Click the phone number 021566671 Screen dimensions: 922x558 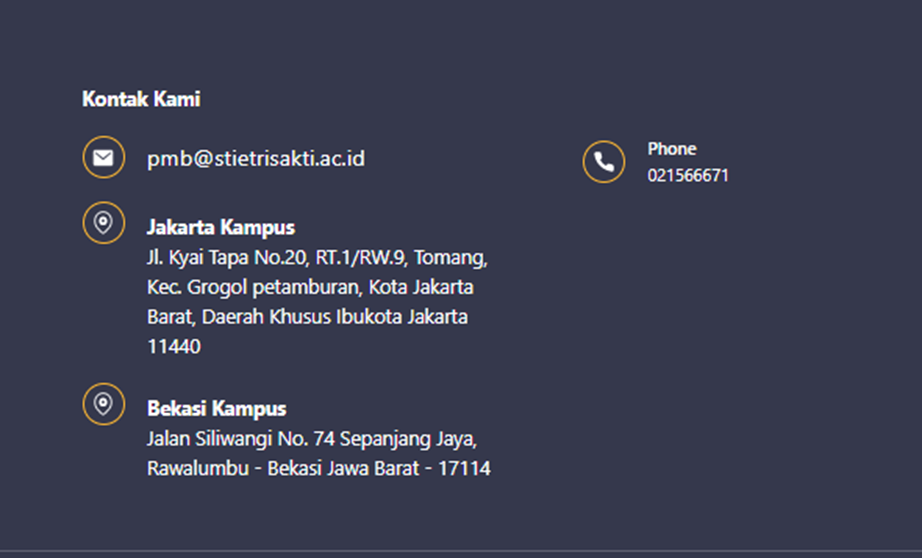(x=688, y=175)
